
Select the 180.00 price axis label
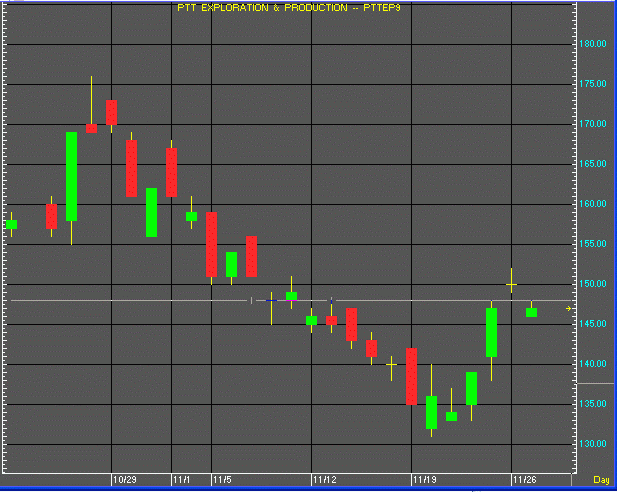tap(593, 44)
